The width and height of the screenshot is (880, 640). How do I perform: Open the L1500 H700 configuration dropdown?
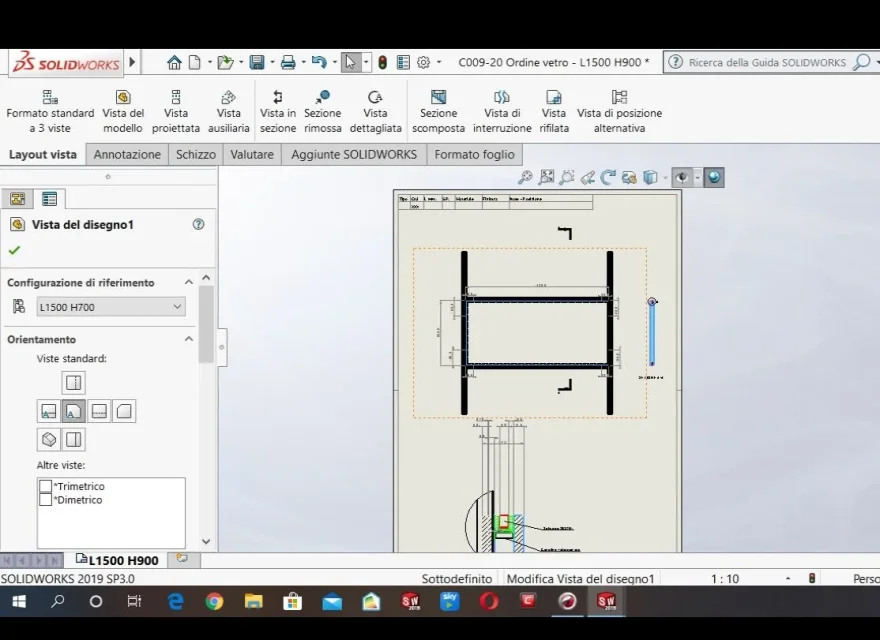click(111, 307)
